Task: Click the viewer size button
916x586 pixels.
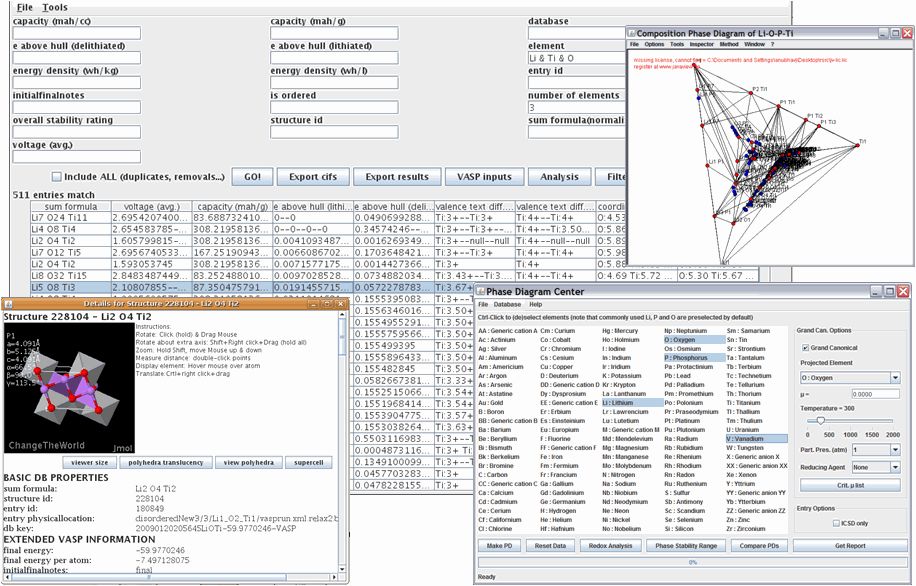Action: [89, 462]
